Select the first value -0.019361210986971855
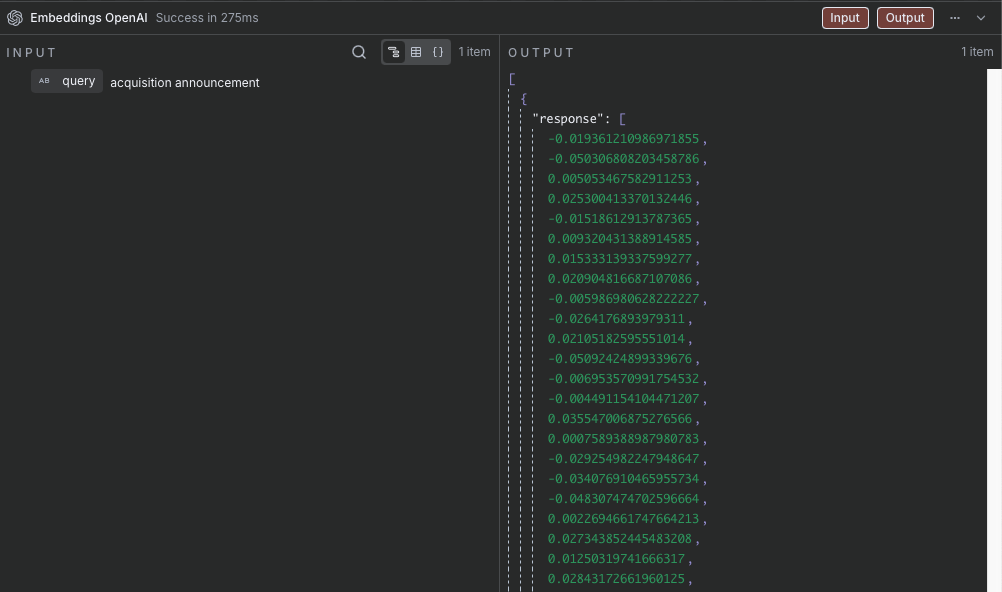The image size is (1002, 592). click(624, 139)
